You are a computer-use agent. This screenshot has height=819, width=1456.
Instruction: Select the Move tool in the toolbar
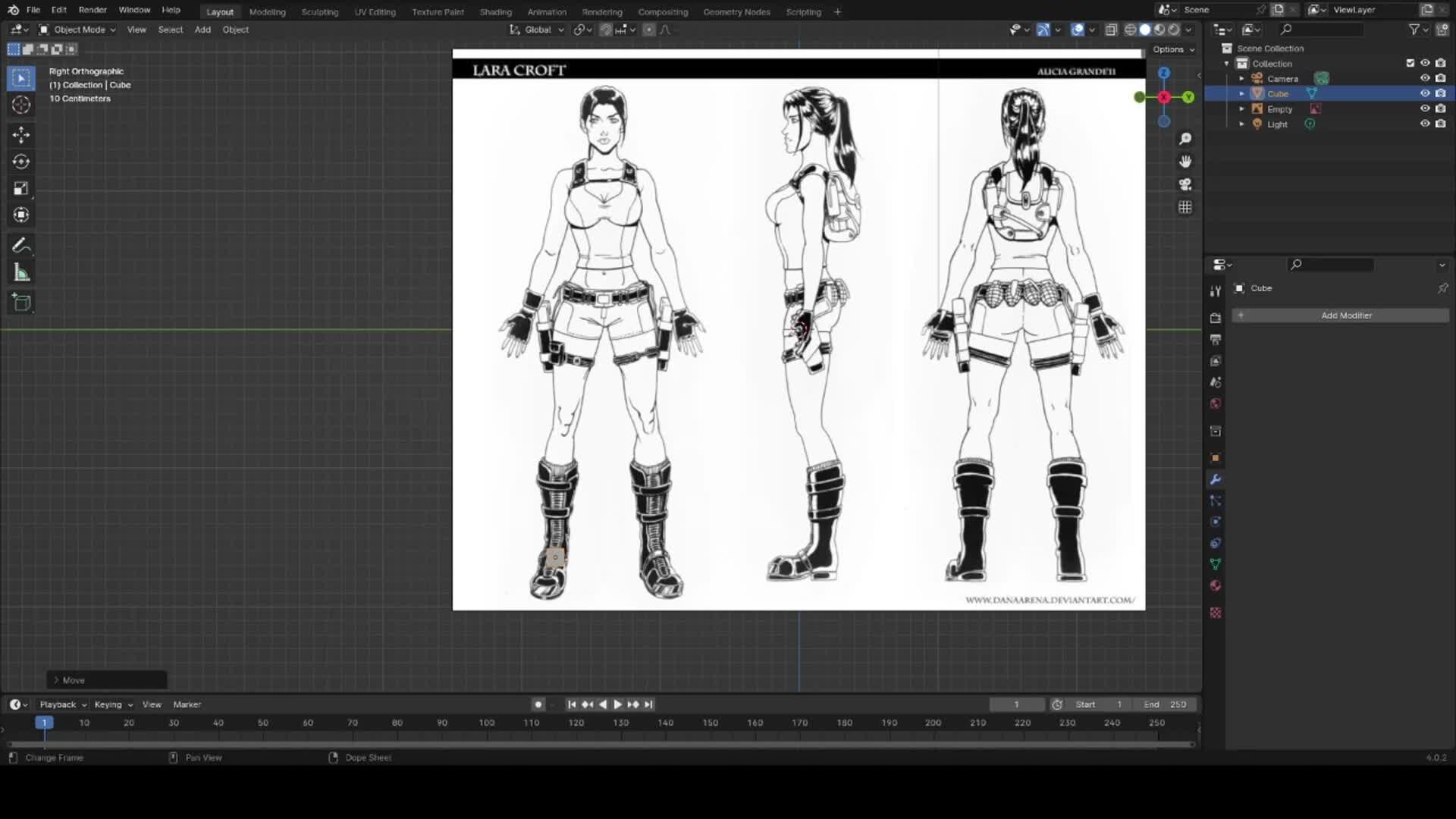[x=20, y=134]
